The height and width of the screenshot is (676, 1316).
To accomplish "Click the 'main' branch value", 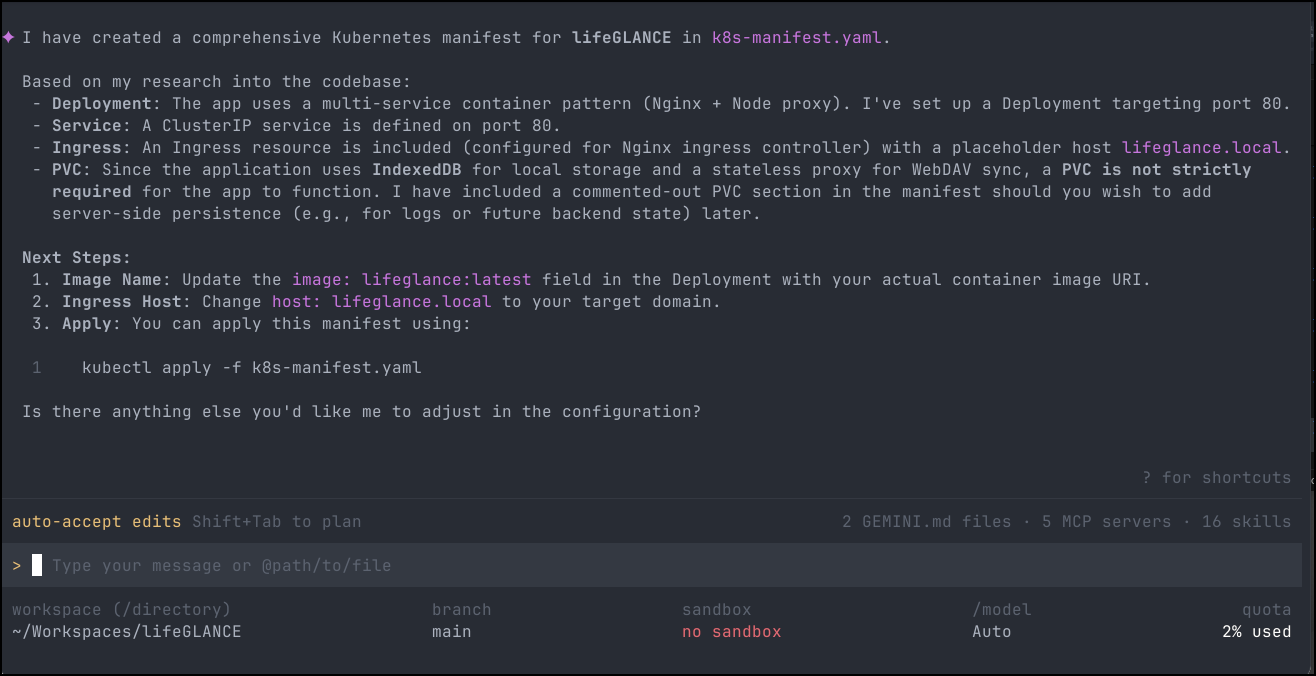I will click(452, 632).
